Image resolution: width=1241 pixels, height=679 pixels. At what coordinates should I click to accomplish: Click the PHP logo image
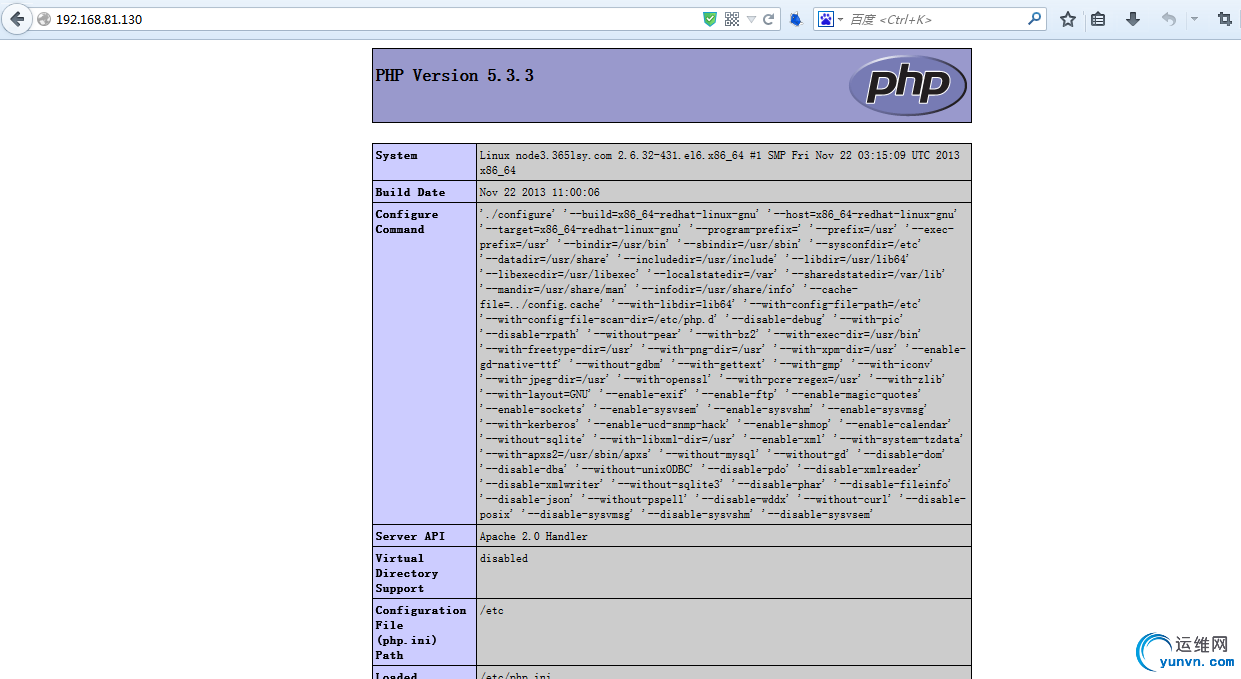tap(908, 85)
